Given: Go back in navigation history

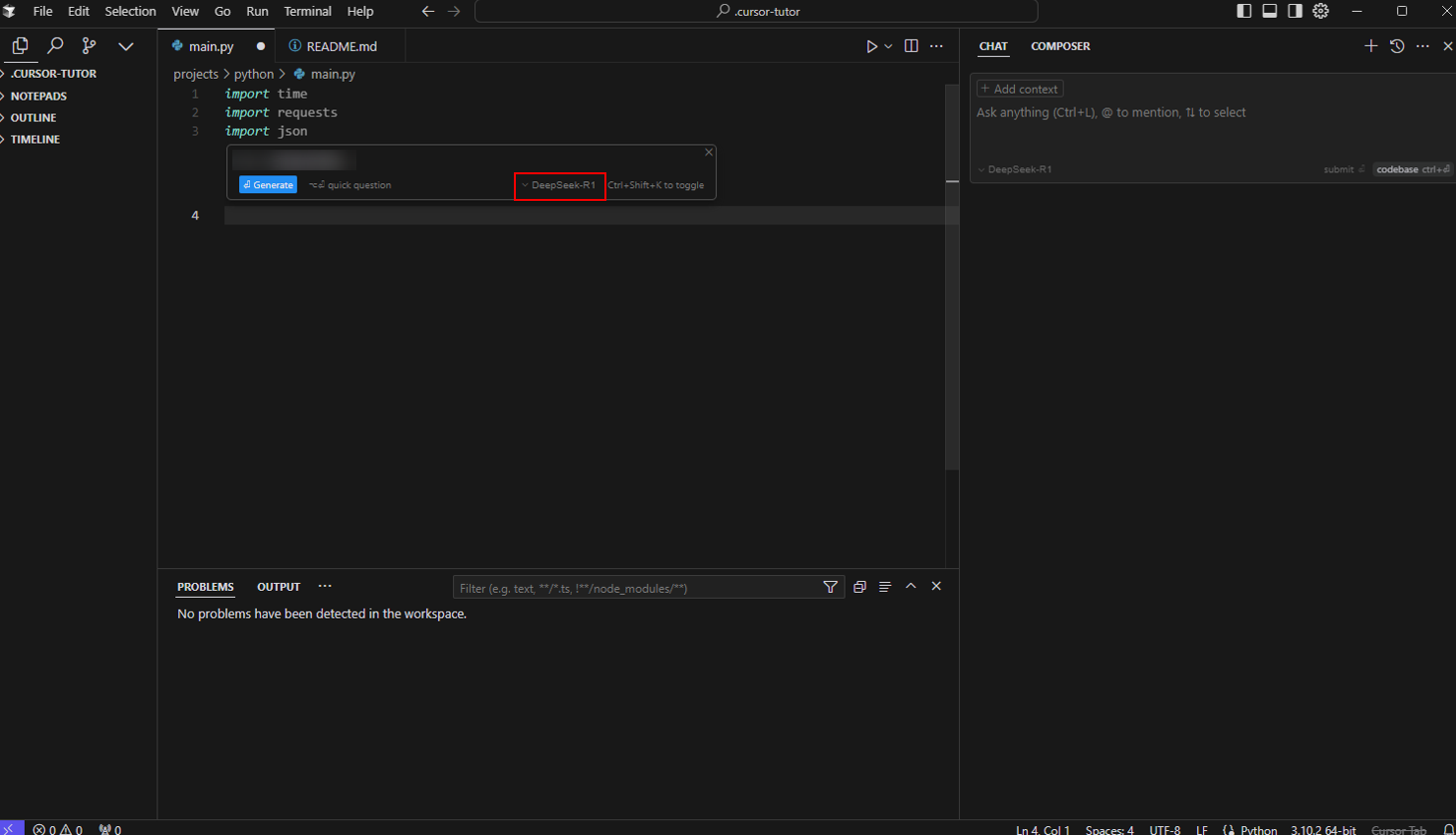Looking at the screenshot, I should coord(428,12).
